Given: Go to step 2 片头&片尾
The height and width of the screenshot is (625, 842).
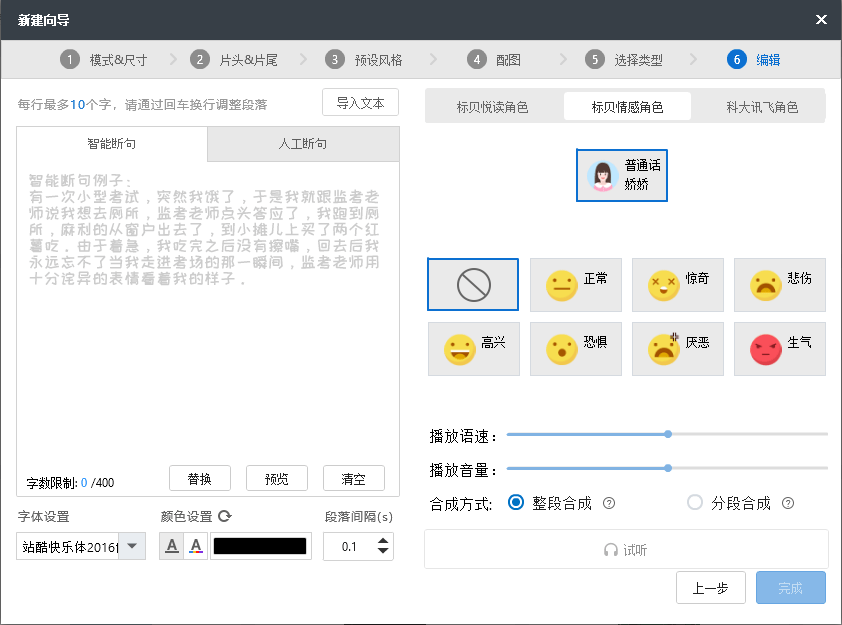Looking at the screenshot, I should (x=234, y=60).
